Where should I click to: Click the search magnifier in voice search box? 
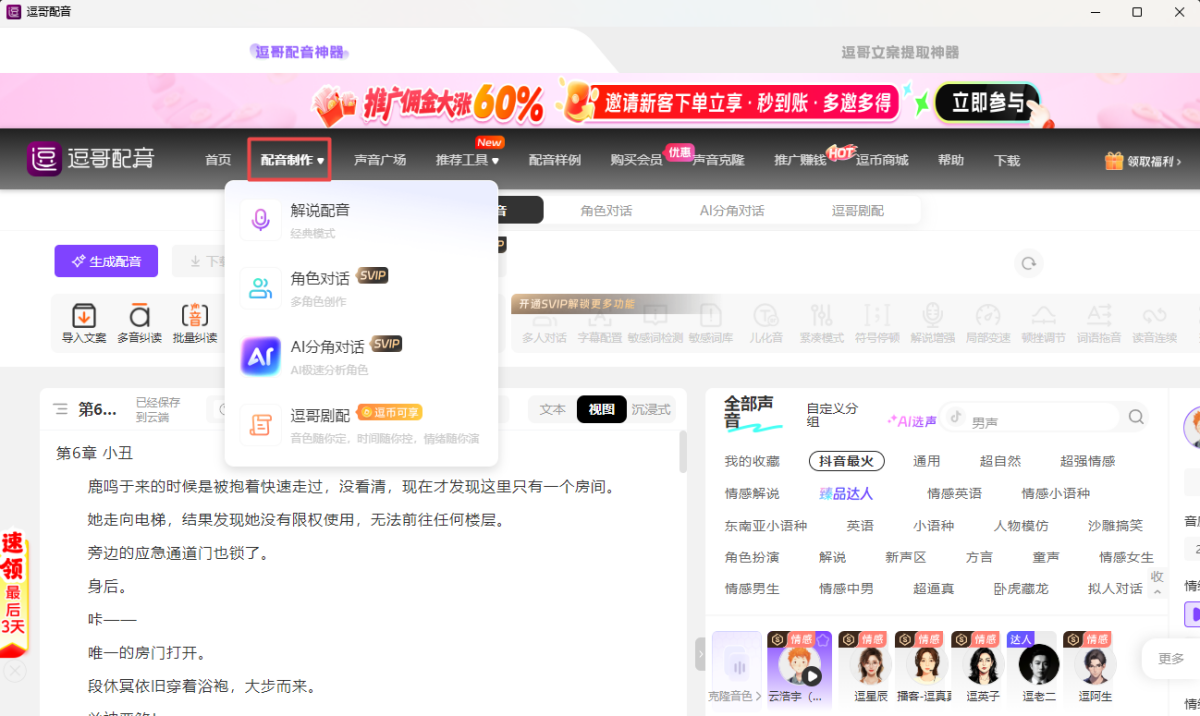tap(1136, 417)
